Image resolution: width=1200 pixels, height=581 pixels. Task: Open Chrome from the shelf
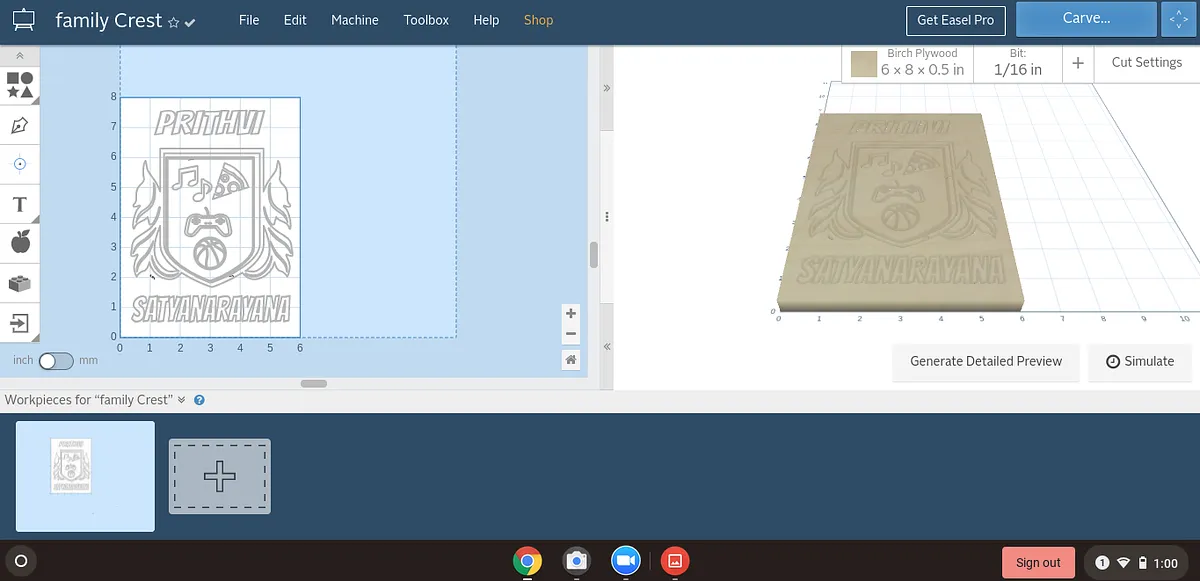(528, 561)
